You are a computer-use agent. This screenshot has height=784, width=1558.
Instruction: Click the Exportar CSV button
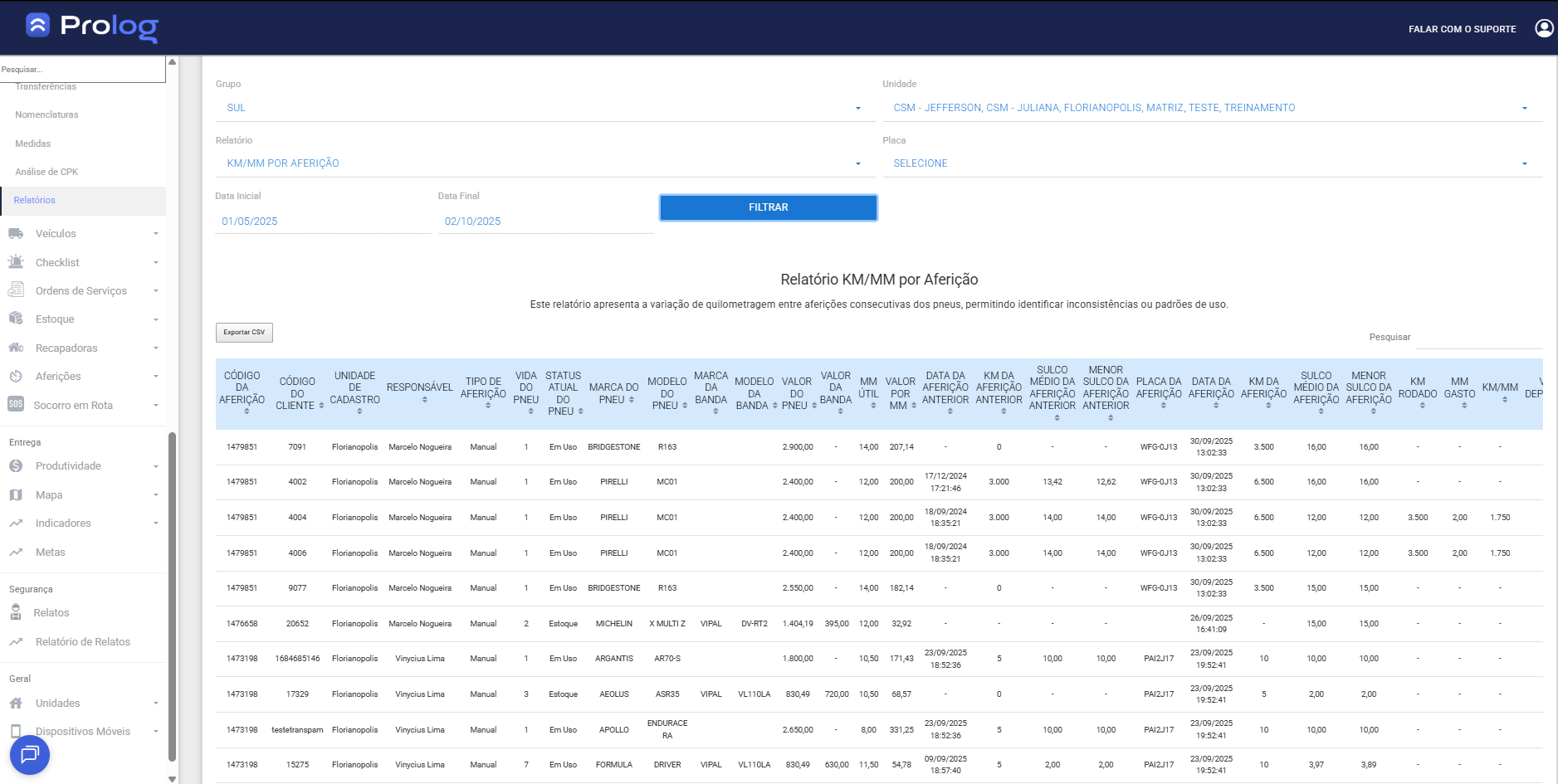click(244, 333)
